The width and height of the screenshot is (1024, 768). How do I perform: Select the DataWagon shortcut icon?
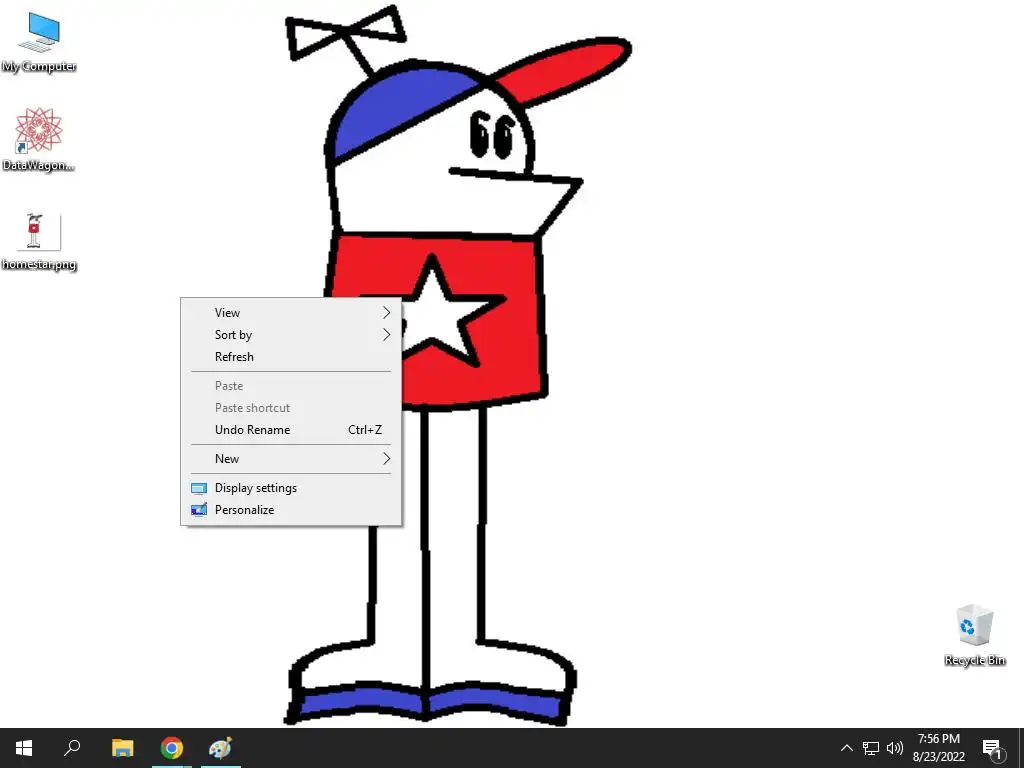39,140
